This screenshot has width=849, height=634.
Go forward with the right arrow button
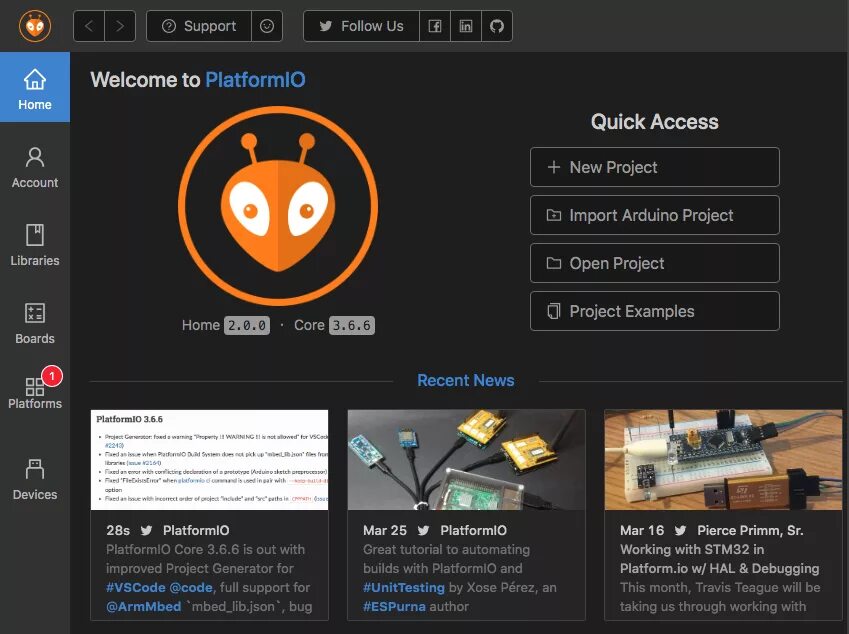(x=120, y=26)
